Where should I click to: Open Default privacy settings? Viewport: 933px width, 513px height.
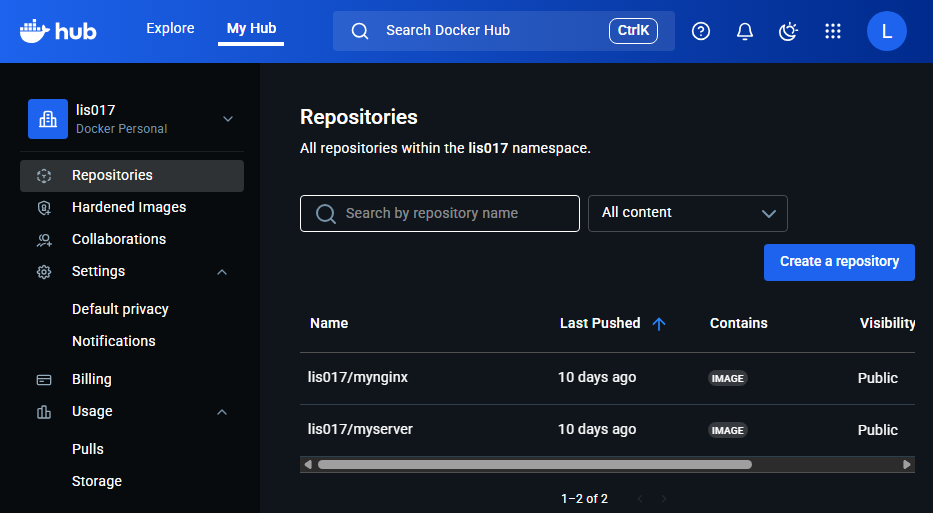click(x=120, y=309)
